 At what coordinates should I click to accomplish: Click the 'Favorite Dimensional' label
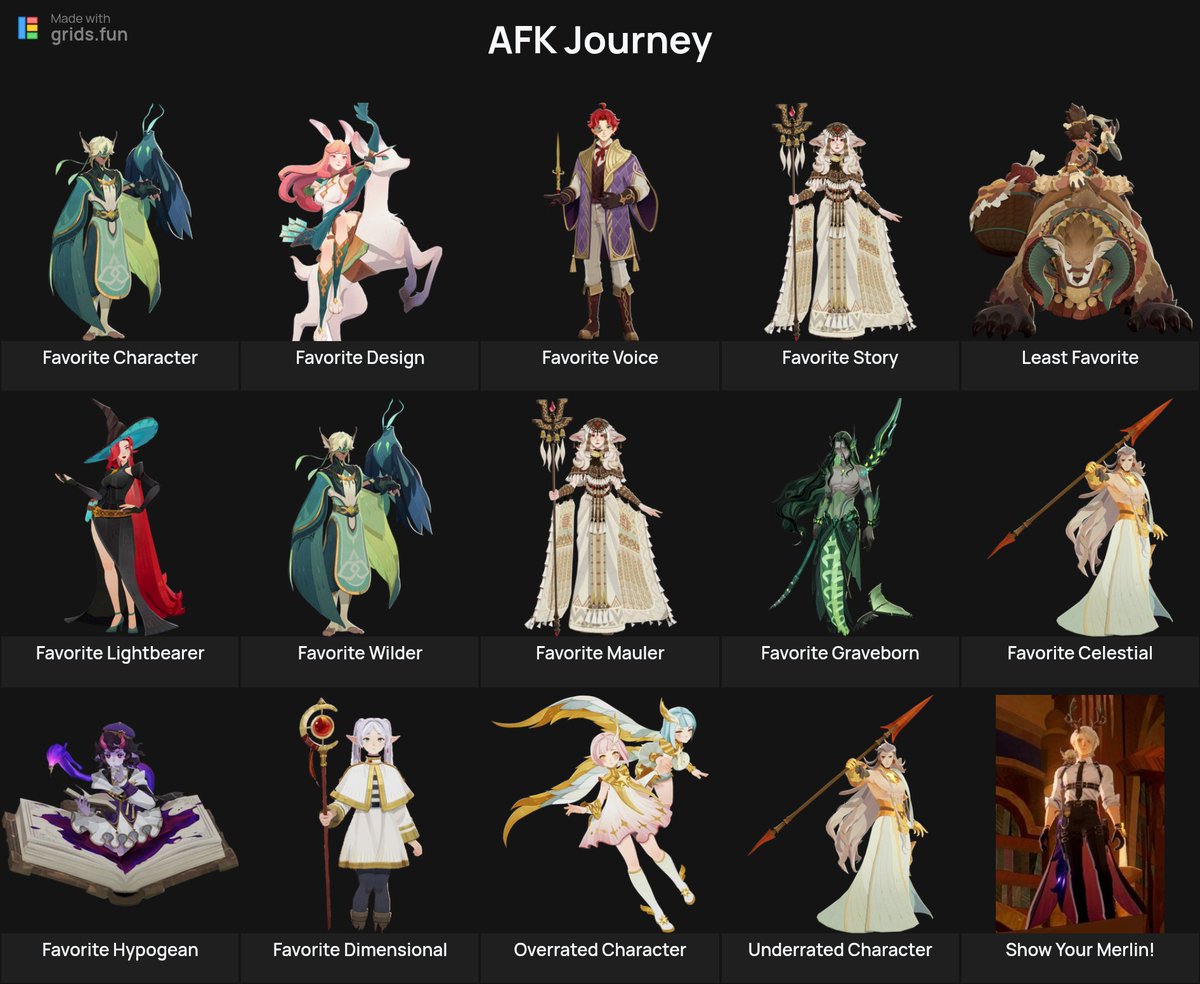(360, 950)
